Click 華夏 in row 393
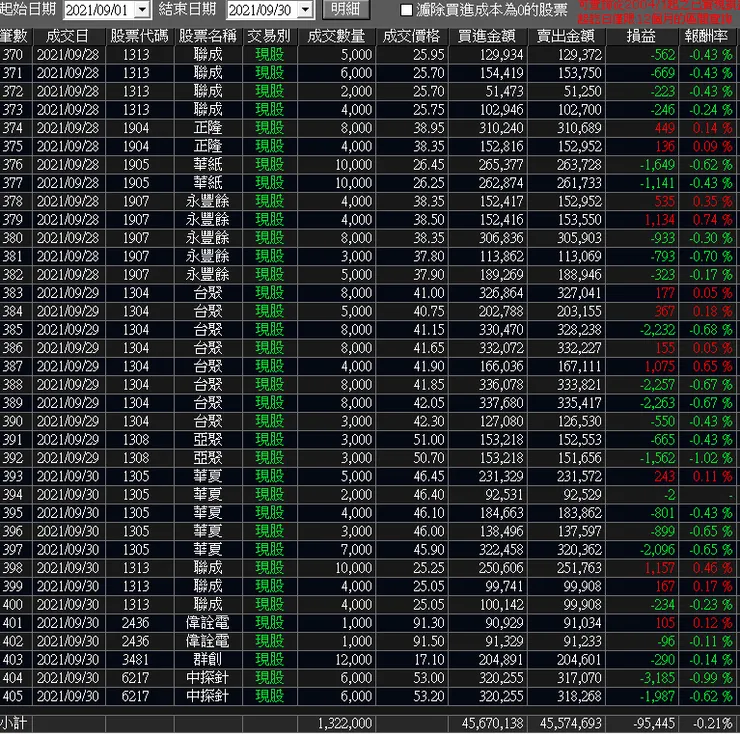This screenshot has height=734, width=740. point(208,476)
